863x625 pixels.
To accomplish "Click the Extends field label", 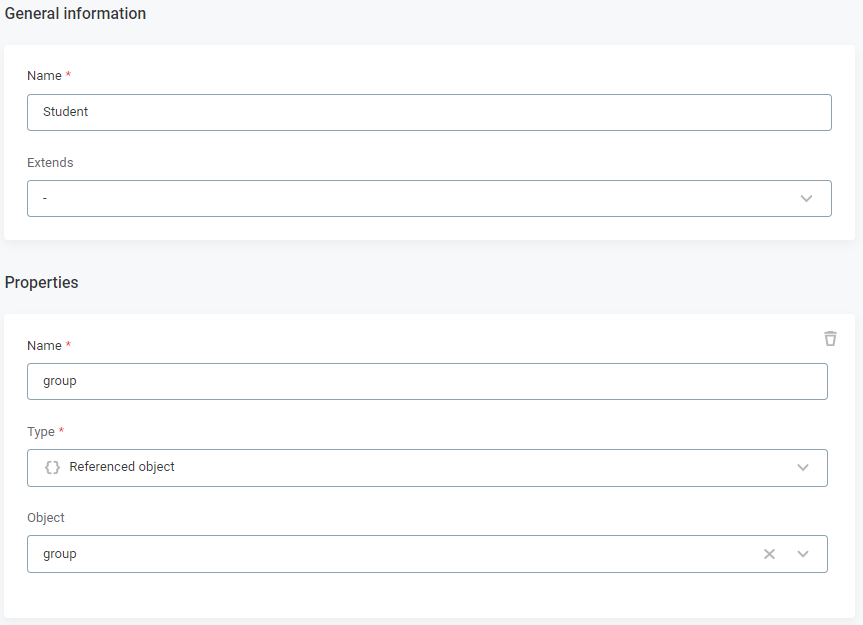I will point(50,162).
